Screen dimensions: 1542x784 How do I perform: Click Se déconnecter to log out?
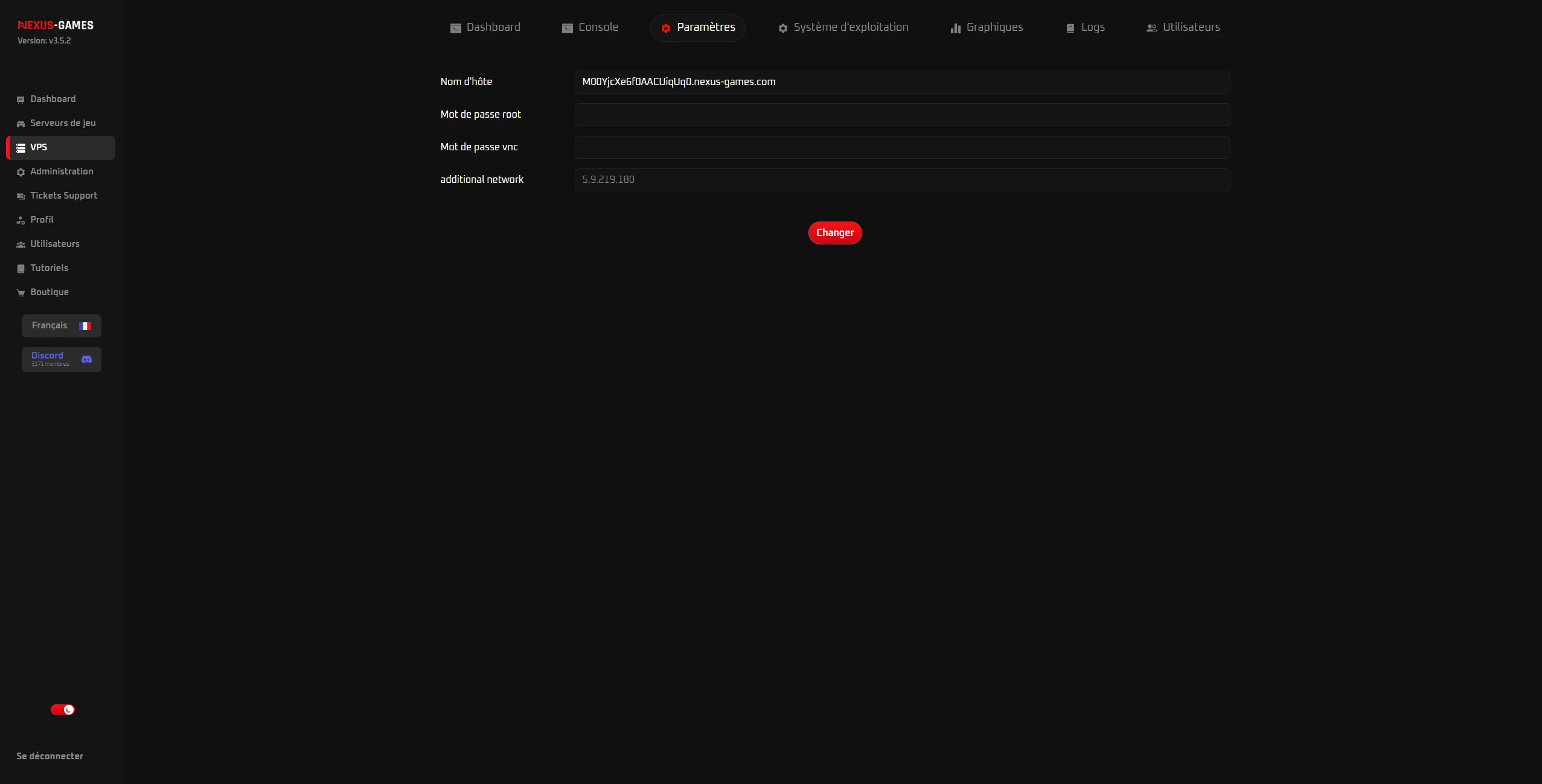pos(50,756)
